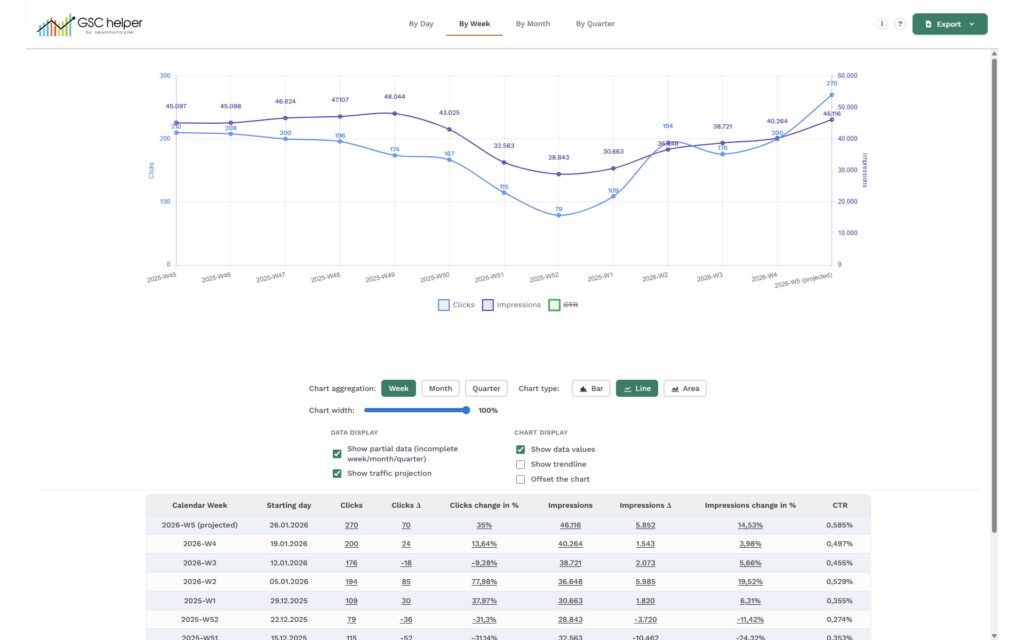Switch to the By Month tab
1024x640 pixels.
pyautogui.click(x=533, y=24)
